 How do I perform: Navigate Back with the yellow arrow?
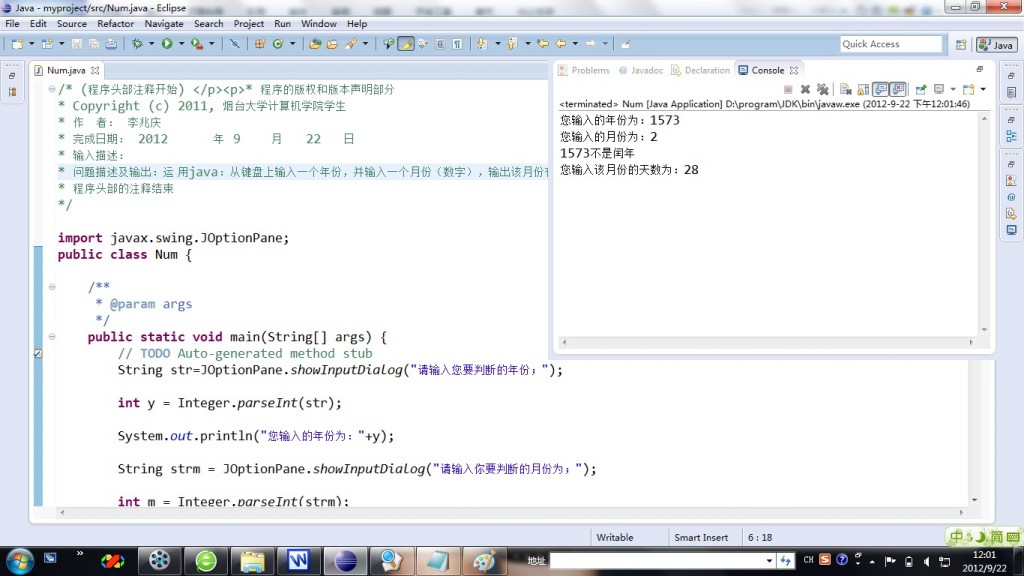coord(561,44)
